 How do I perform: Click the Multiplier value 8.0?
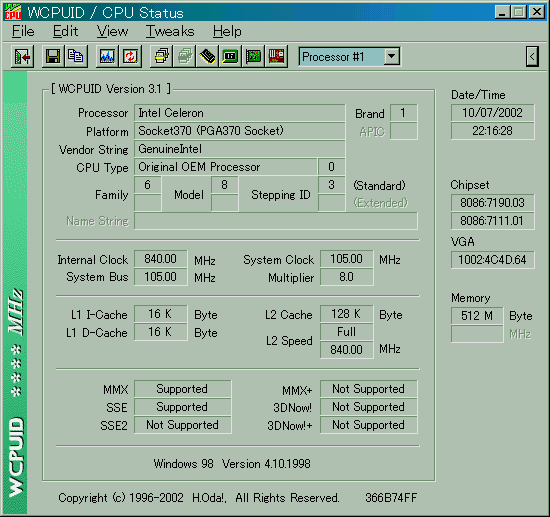click(x=346, y=277)
